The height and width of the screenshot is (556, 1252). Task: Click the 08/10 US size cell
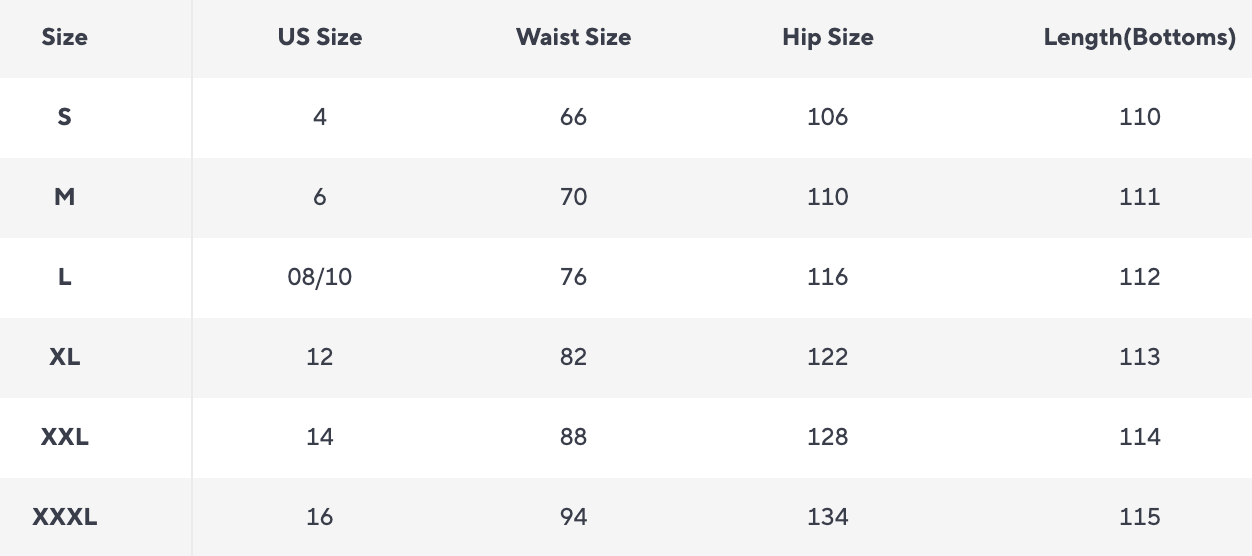point(320,277)
